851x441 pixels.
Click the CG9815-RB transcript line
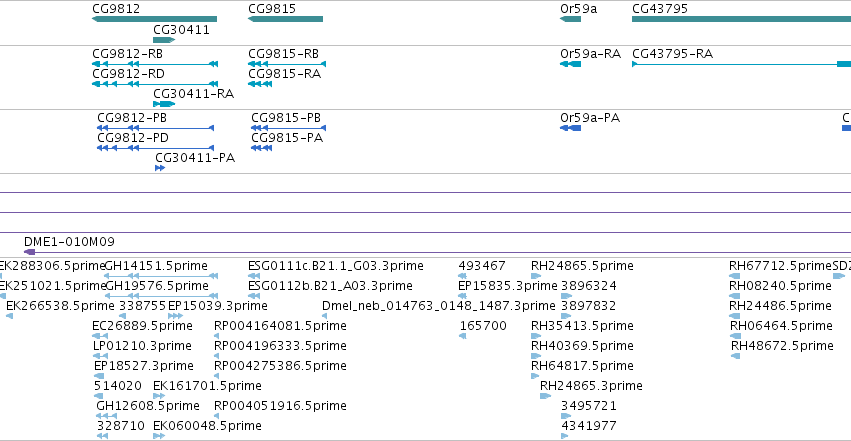tap(287, 64)
